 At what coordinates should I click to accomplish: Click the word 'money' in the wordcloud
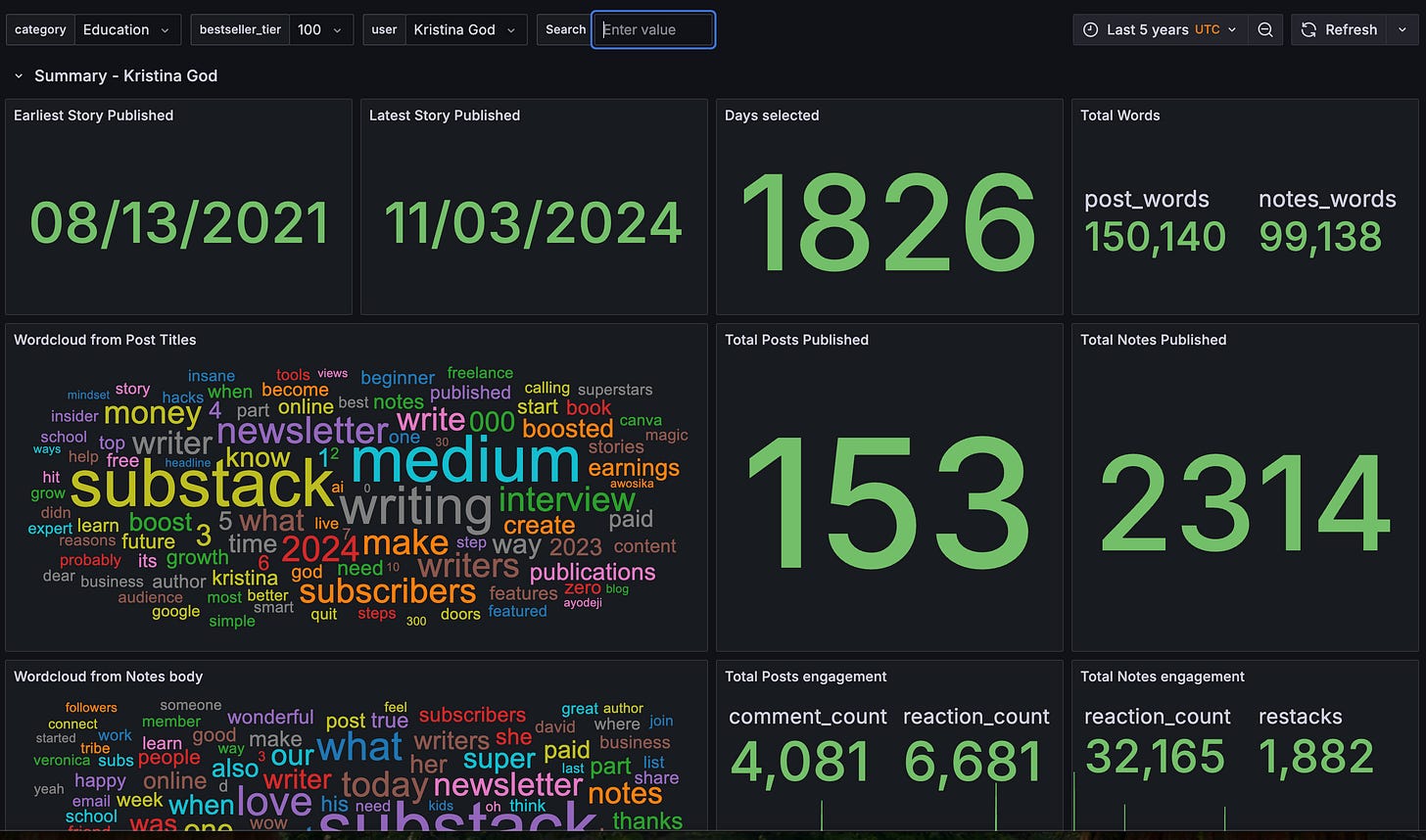pos(153,413)
